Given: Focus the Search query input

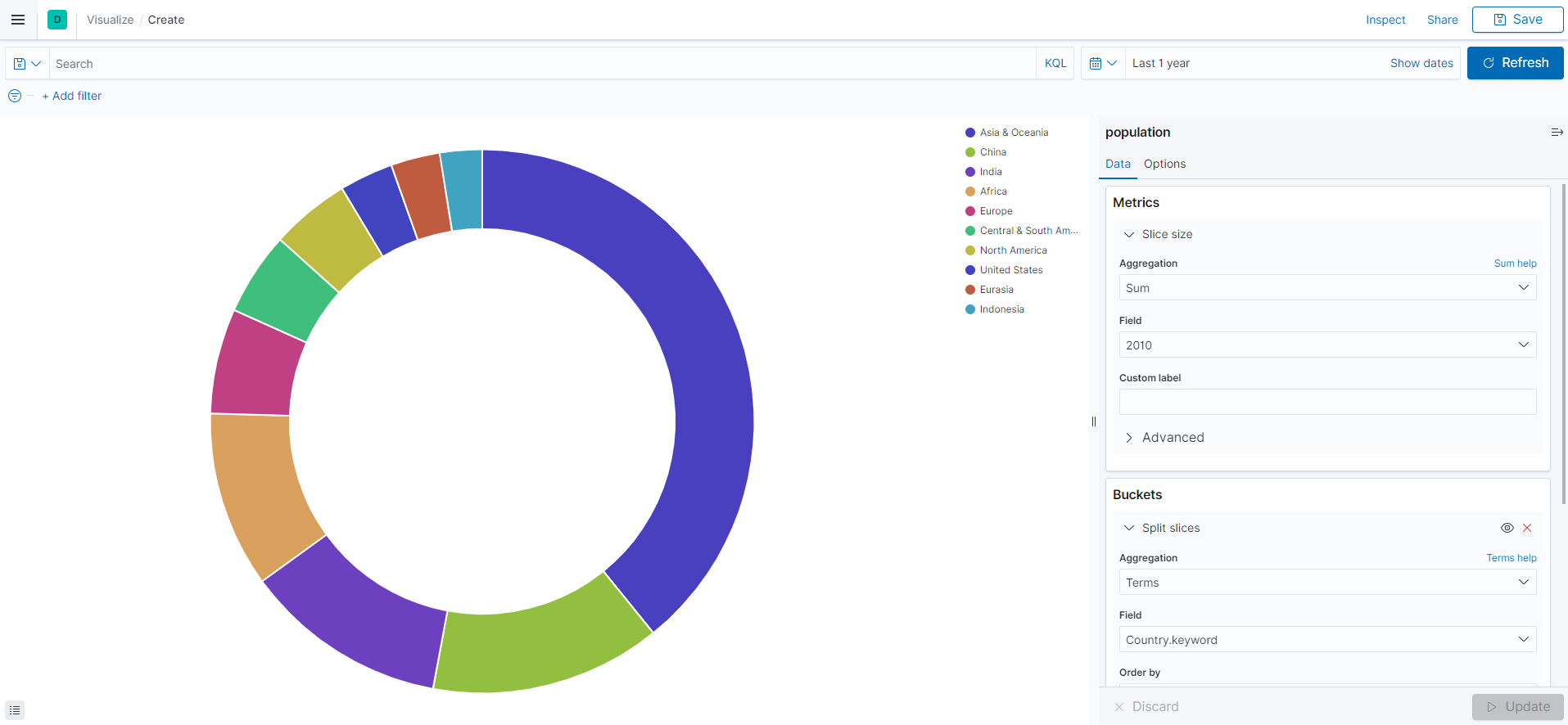Looking at the screenshot, I should [543, 63].
